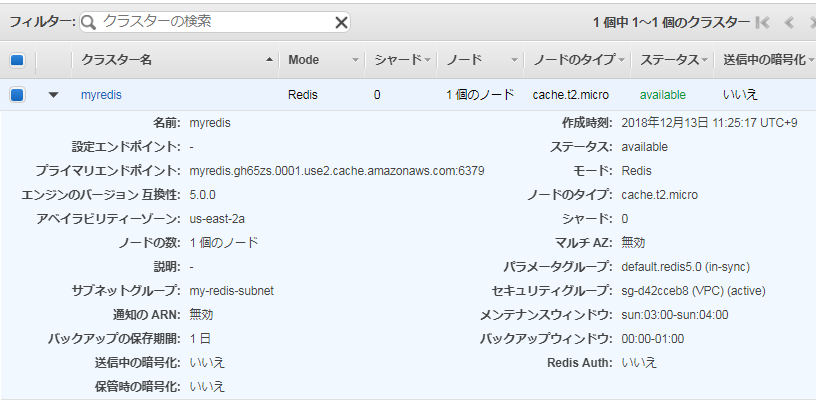This screenshot has height=400, width=816.
Task: Open the 送信中の暗号化 column dropdown arrow
Action: click(809, 60)
